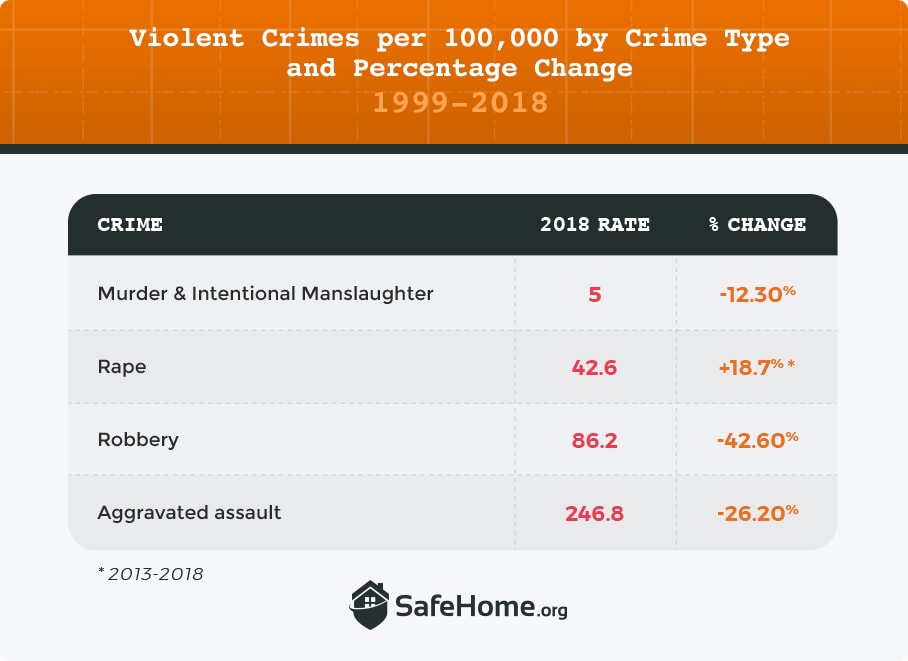Click the Robbery row label
Viewport: 908px width, 661px height.
click(138, 440)
